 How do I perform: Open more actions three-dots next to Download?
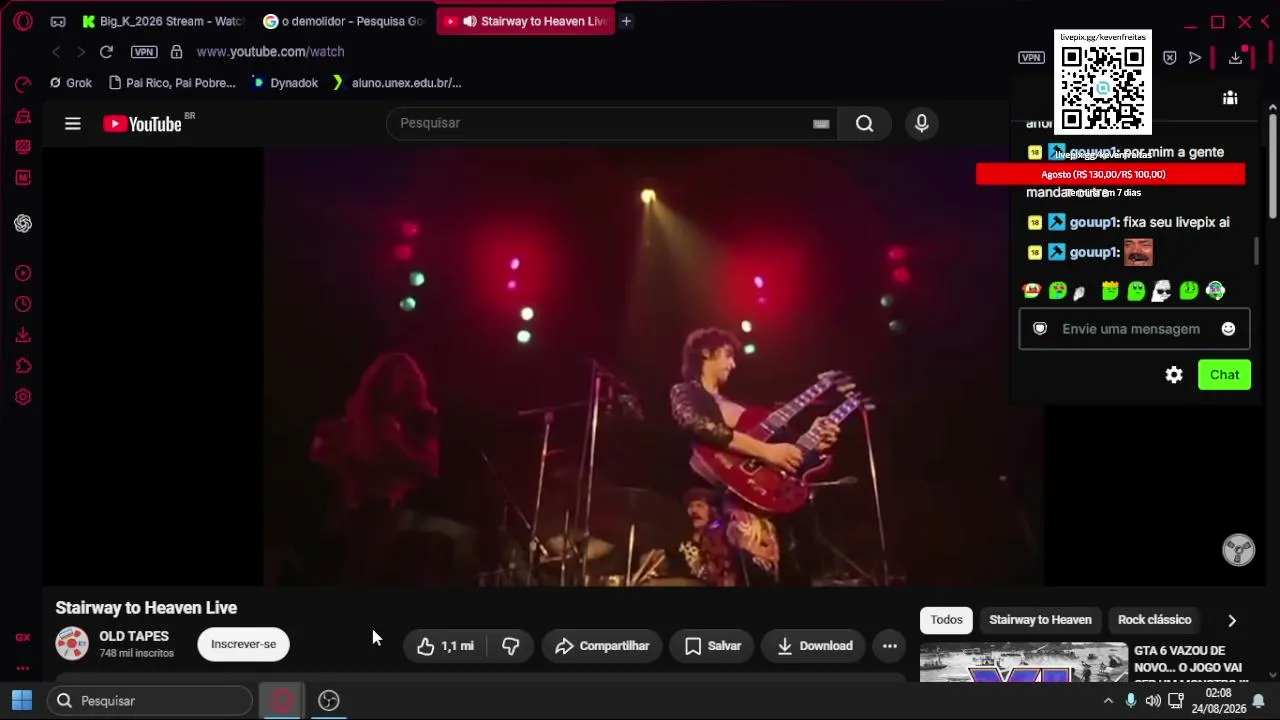point(890,646)
